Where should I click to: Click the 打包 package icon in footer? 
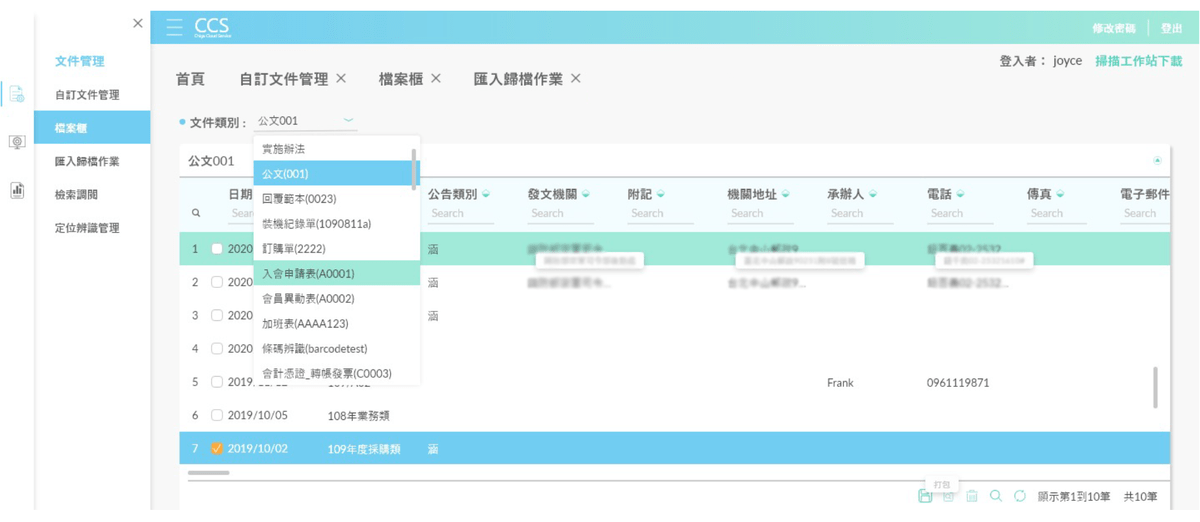click(926, 496)
